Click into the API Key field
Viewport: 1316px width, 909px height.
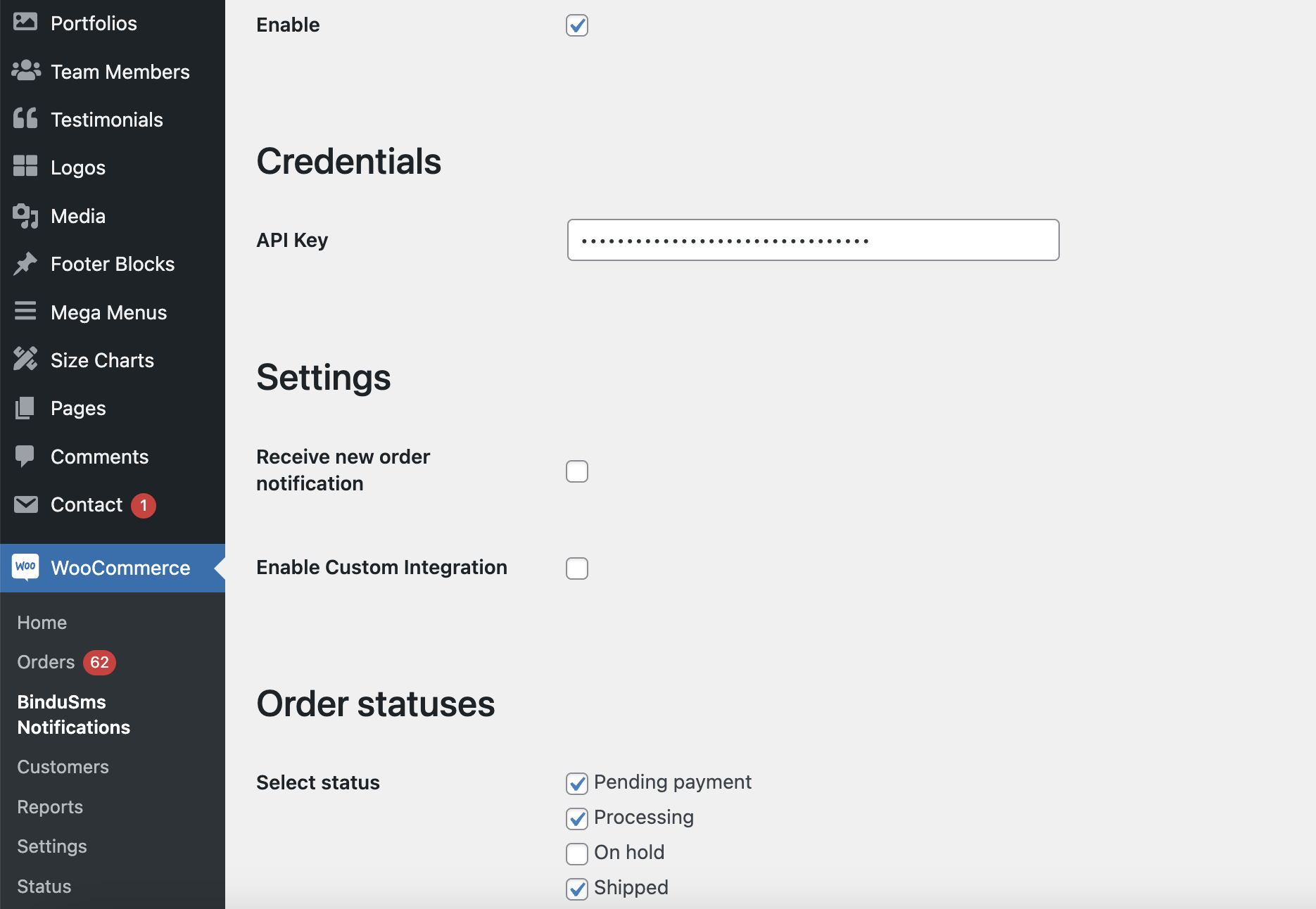click(x=813, y=240)
